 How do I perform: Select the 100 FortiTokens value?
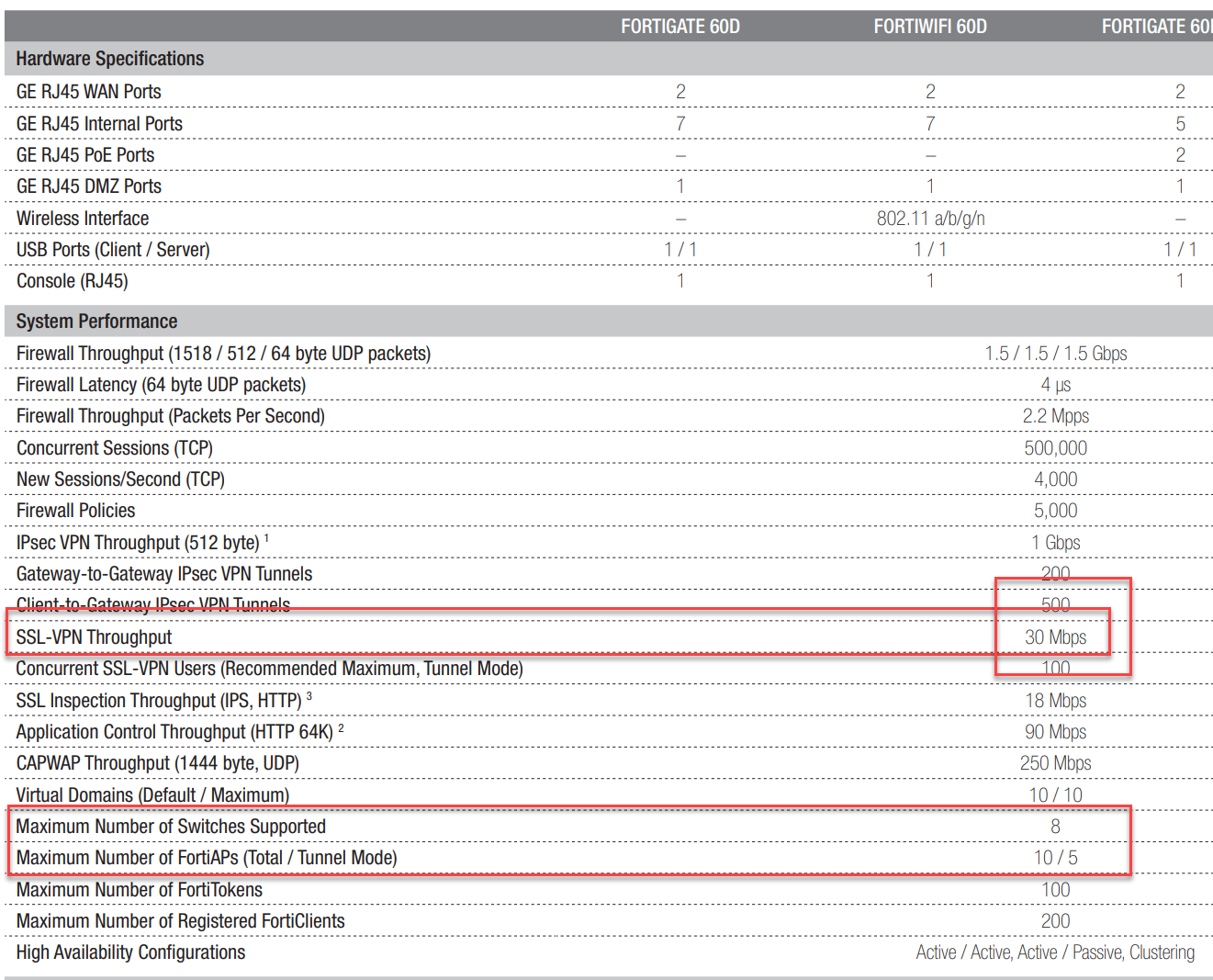1056,890
